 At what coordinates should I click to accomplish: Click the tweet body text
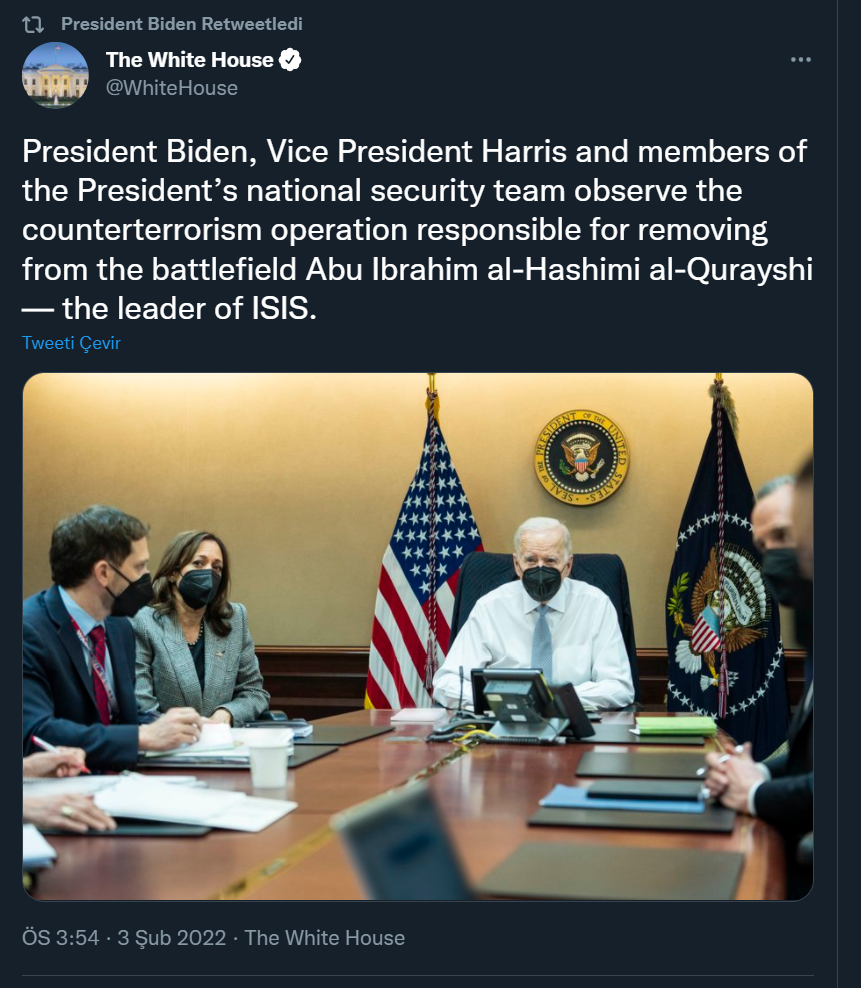click(417, 230)
